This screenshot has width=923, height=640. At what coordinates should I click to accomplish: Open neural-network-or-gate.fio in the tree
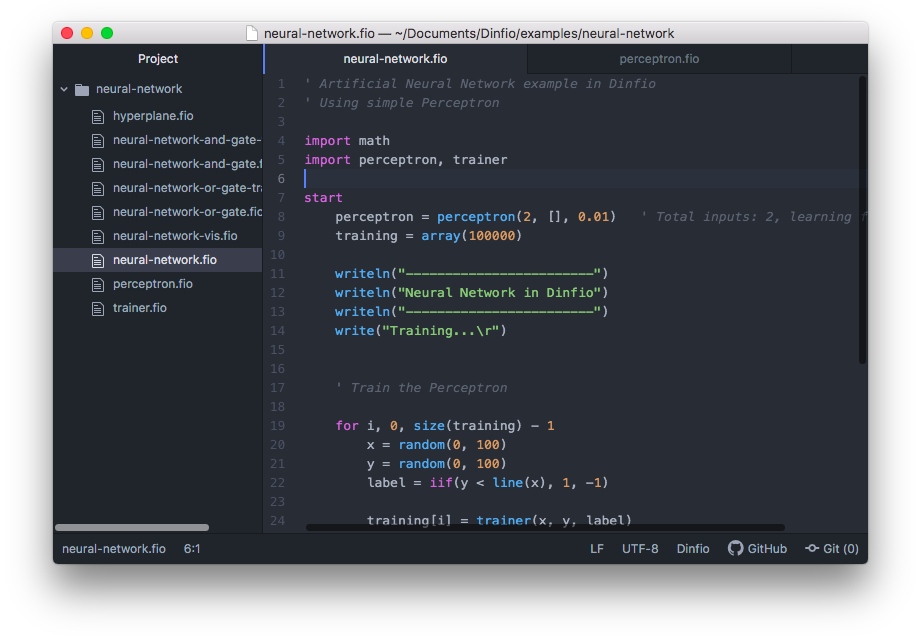pos(187,212)
